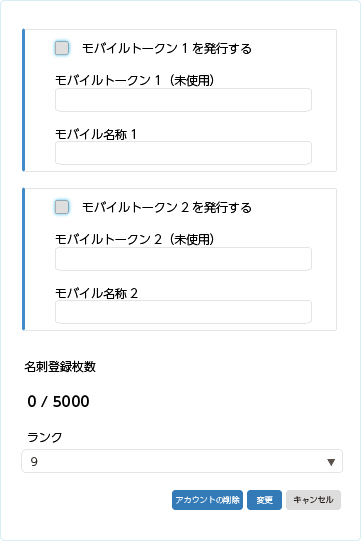Click the gray キャンセル button
Viewport: 361px width, 541px height.
(313, 500)
